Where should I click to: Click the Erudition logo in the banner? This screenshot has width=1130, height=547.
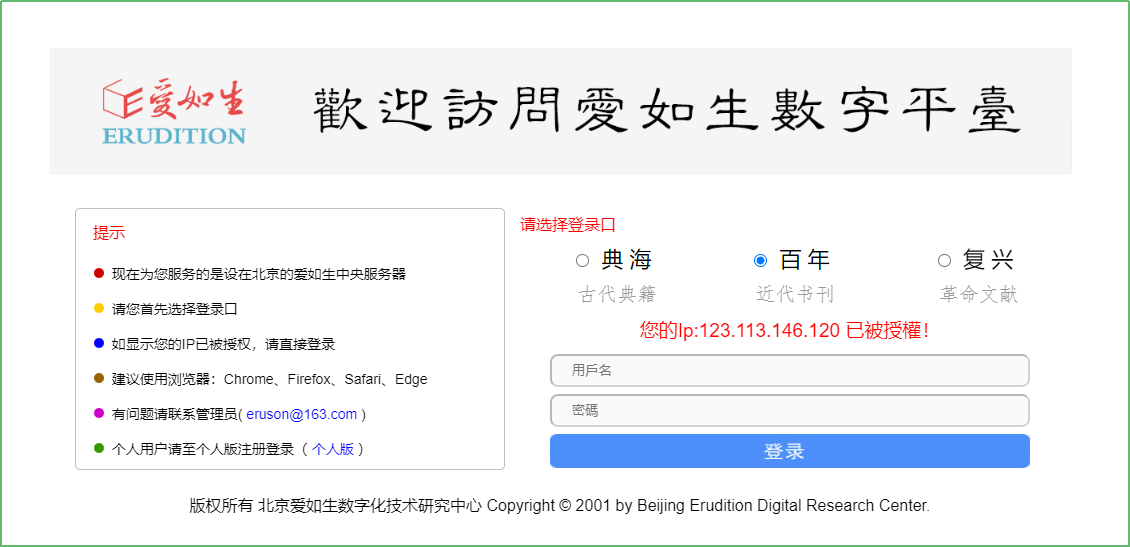(174, 111)
